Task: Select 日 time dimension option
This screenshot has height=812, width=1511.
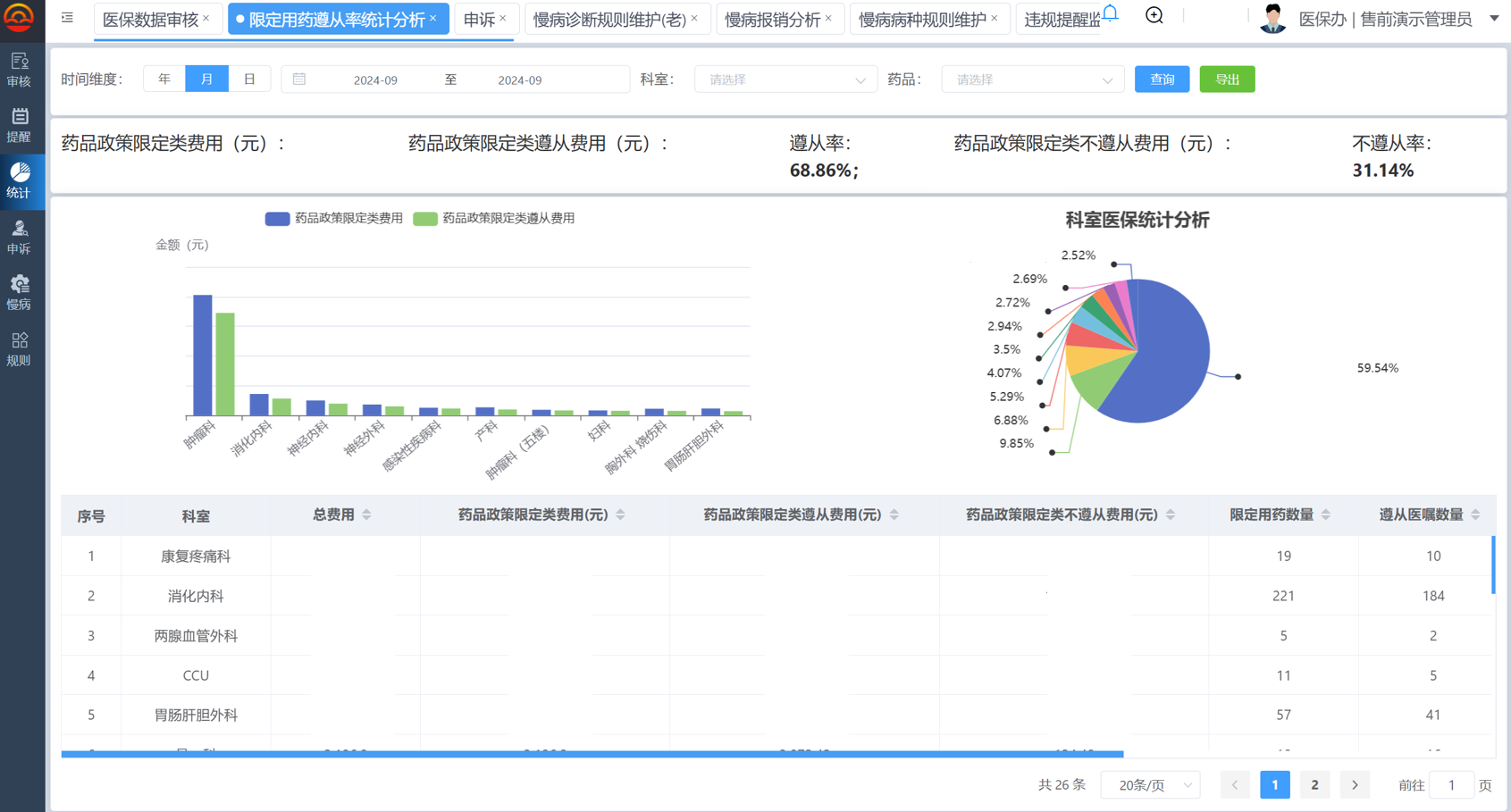Action: [x=249, y=80]
